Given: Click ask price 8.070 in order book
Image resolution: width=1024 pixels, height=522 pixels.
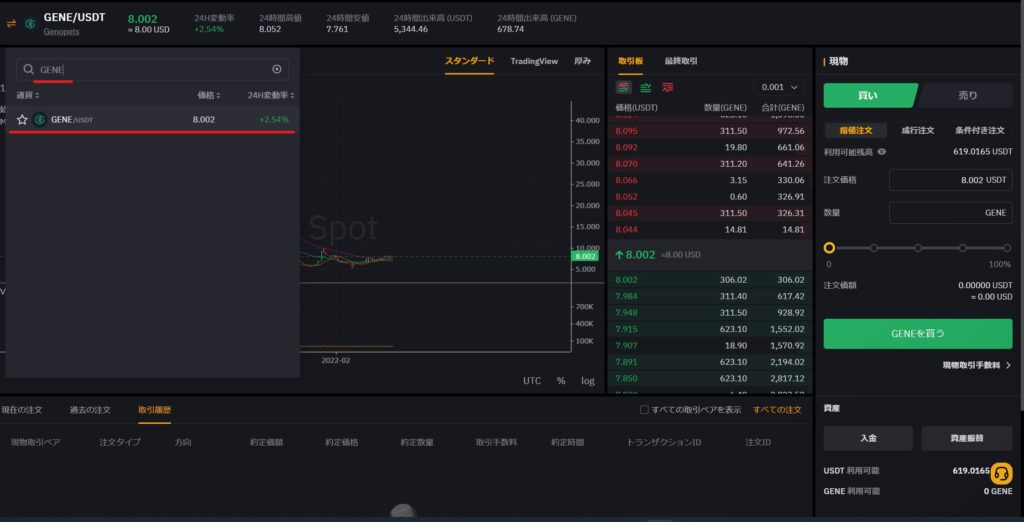Looking at the screenshot, I should [x=626, y=163].
